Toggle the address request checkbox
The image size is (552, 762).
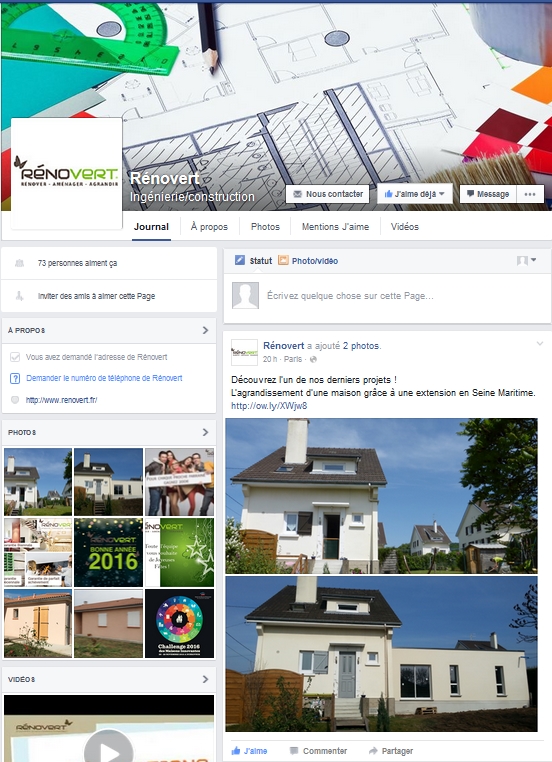coord(15,357)
